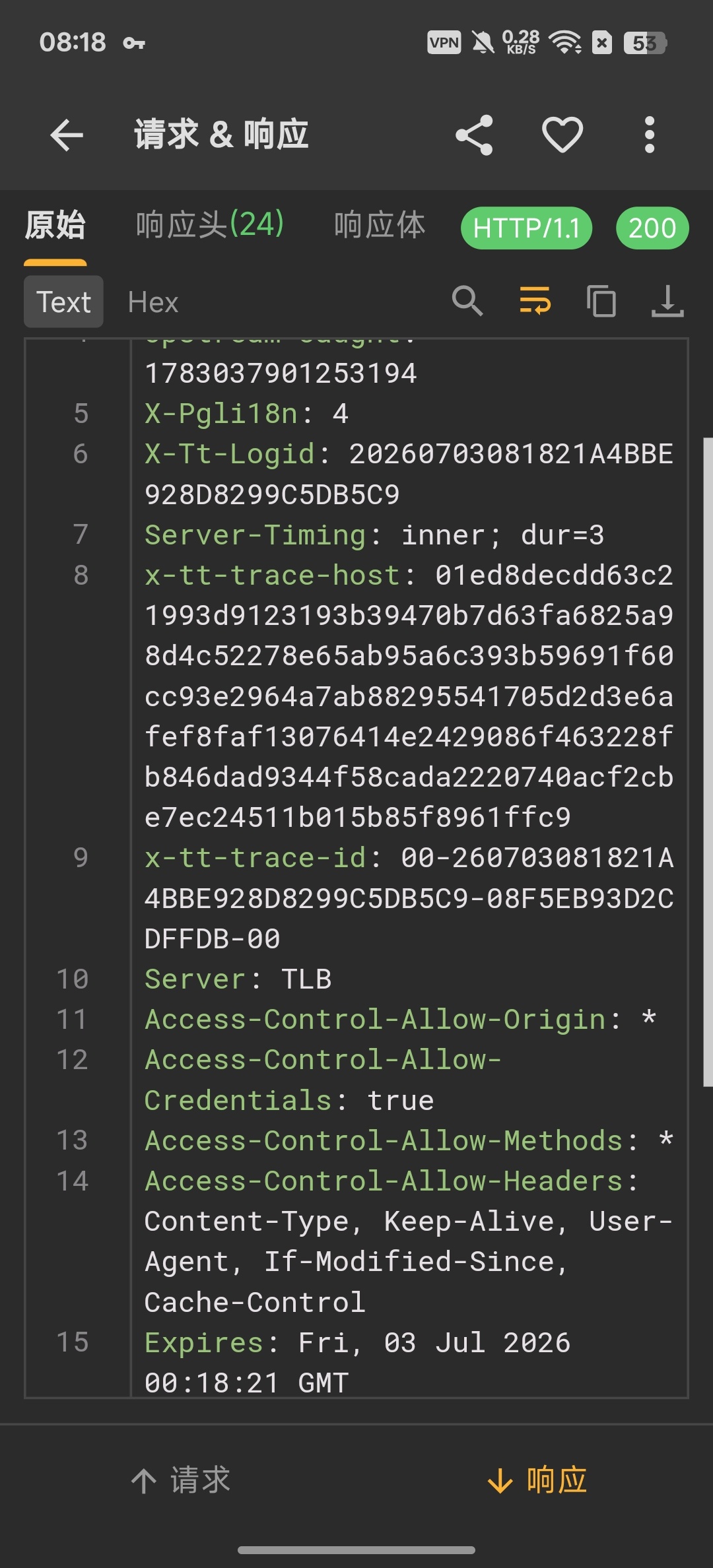Jump to 请求 with up arrow
This screenshot has height=1568, width=713.
coord(180,1480)
